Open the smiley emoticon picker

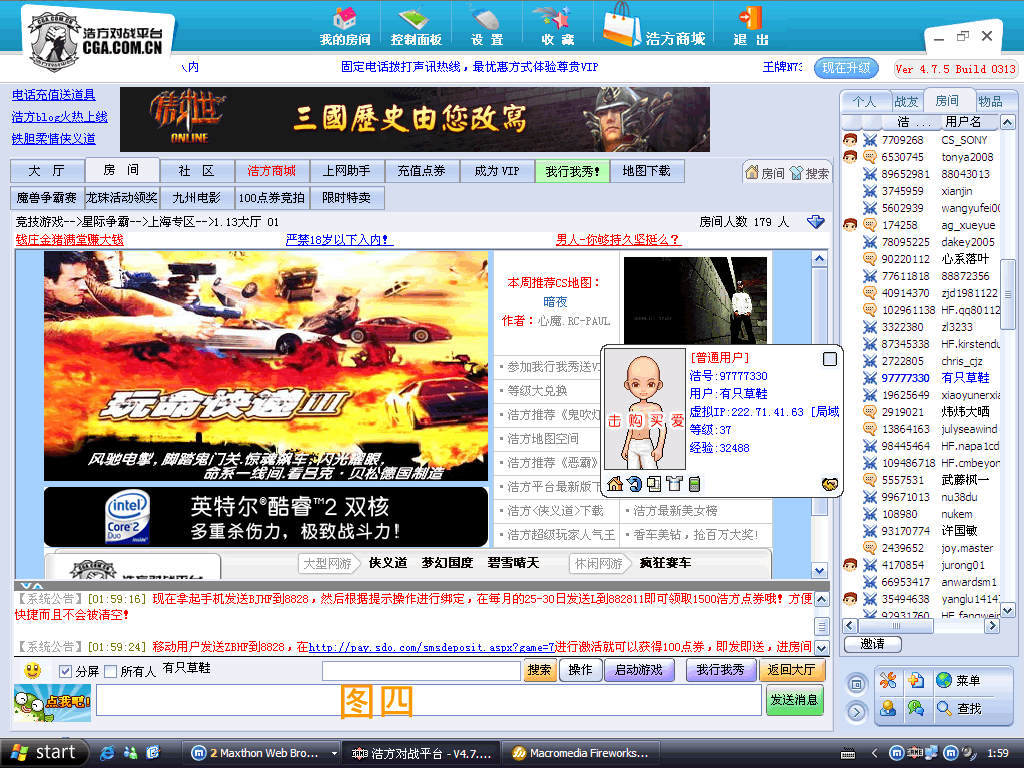[x=32, y=670]
